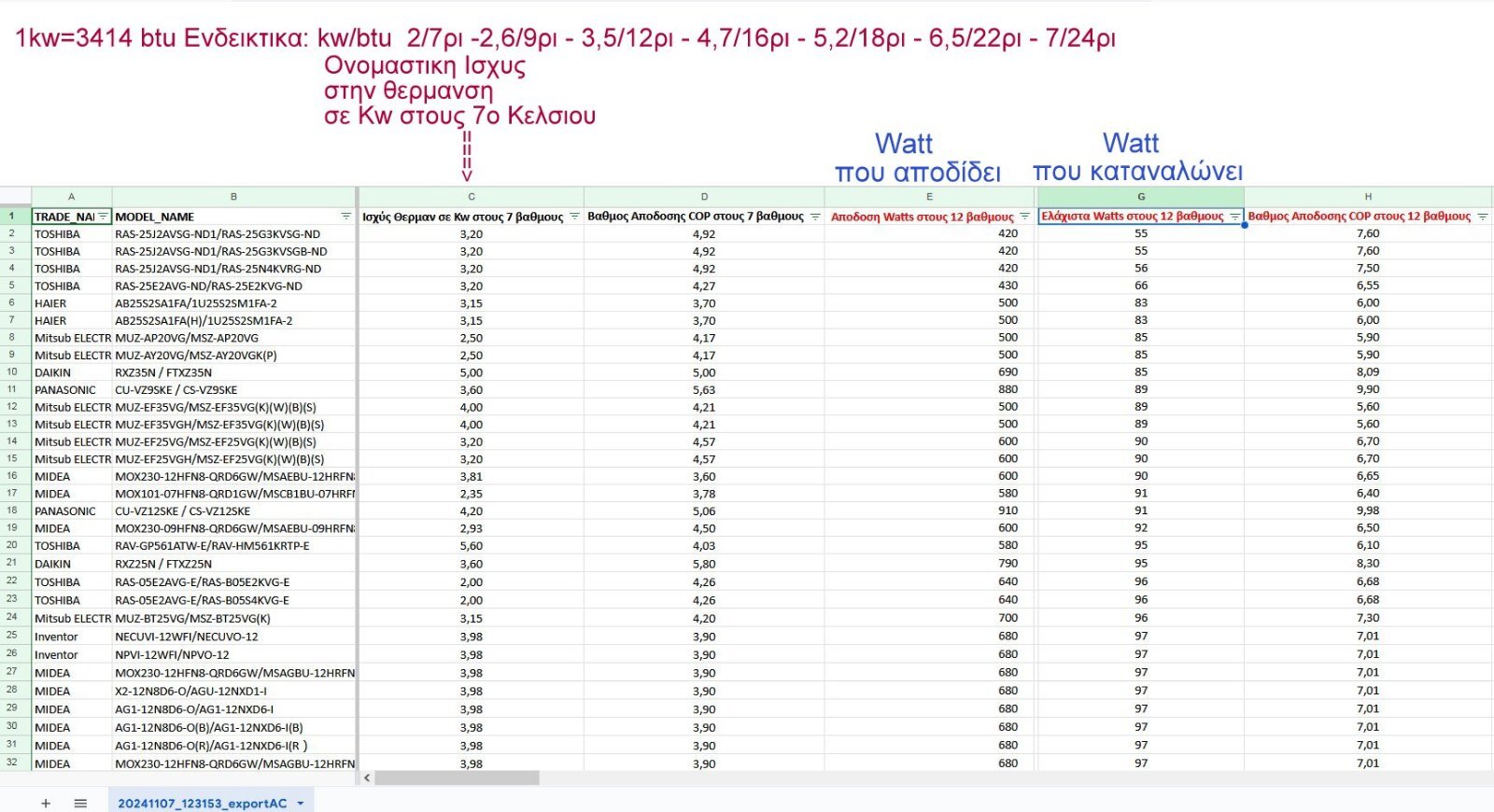Select row 1 header number

pyautogui.click(x=12, y=217)
